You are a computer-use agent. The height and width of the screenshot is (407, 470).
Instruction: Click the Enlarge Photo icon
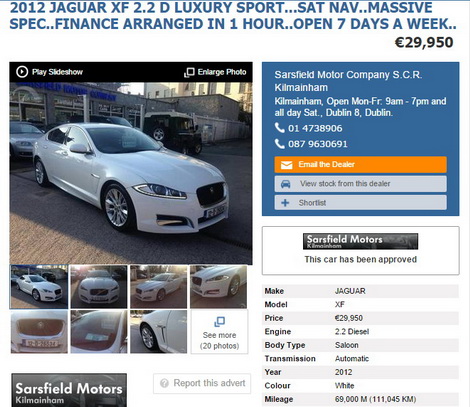point(189,72)
